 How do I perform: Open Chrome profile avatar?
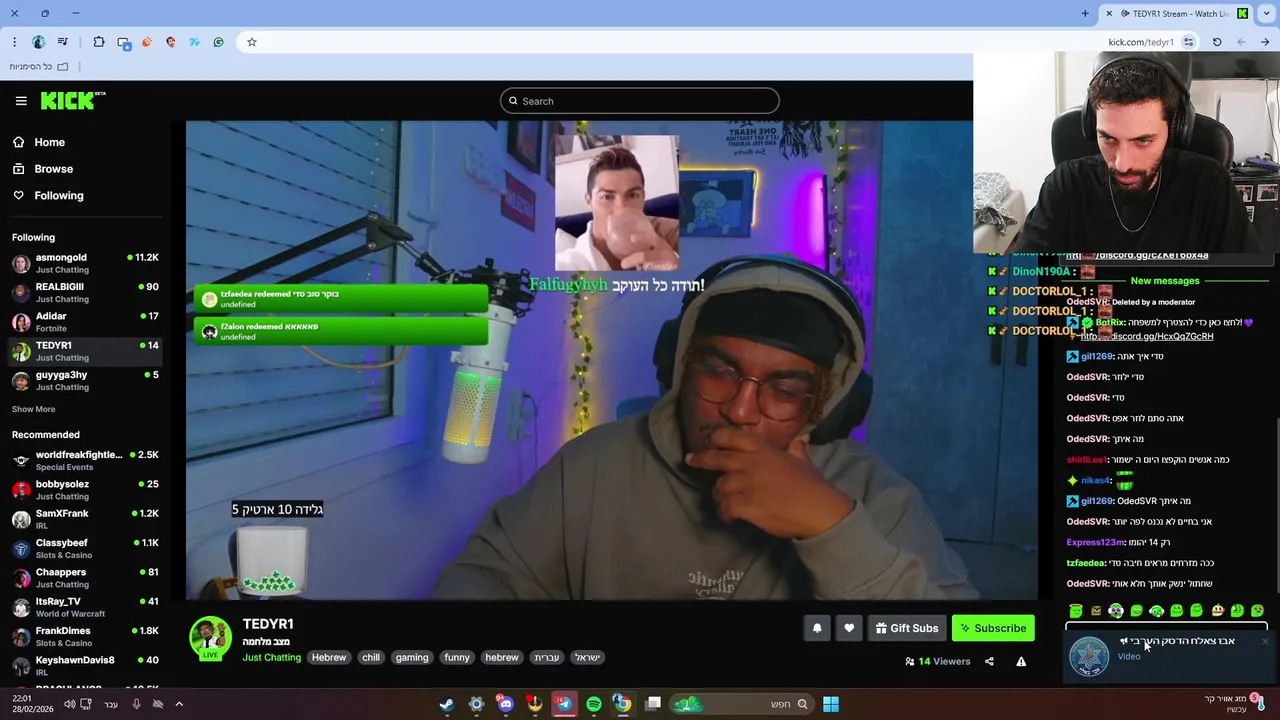tap(38, 42)
